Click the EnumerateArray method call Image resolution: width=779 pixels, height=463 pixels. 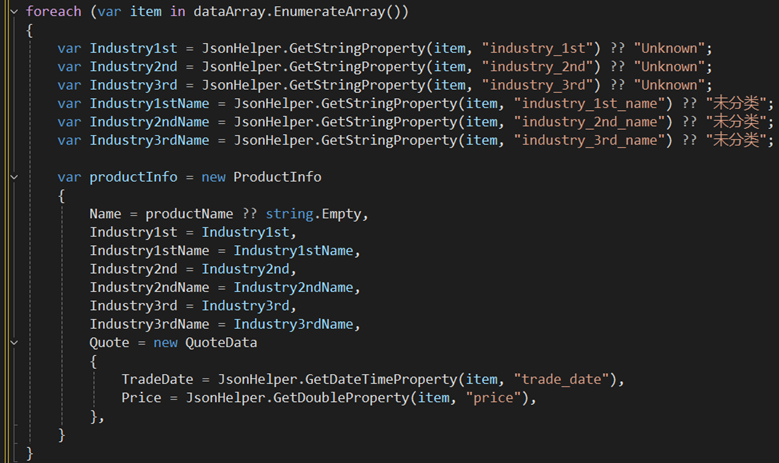[329, 11]
